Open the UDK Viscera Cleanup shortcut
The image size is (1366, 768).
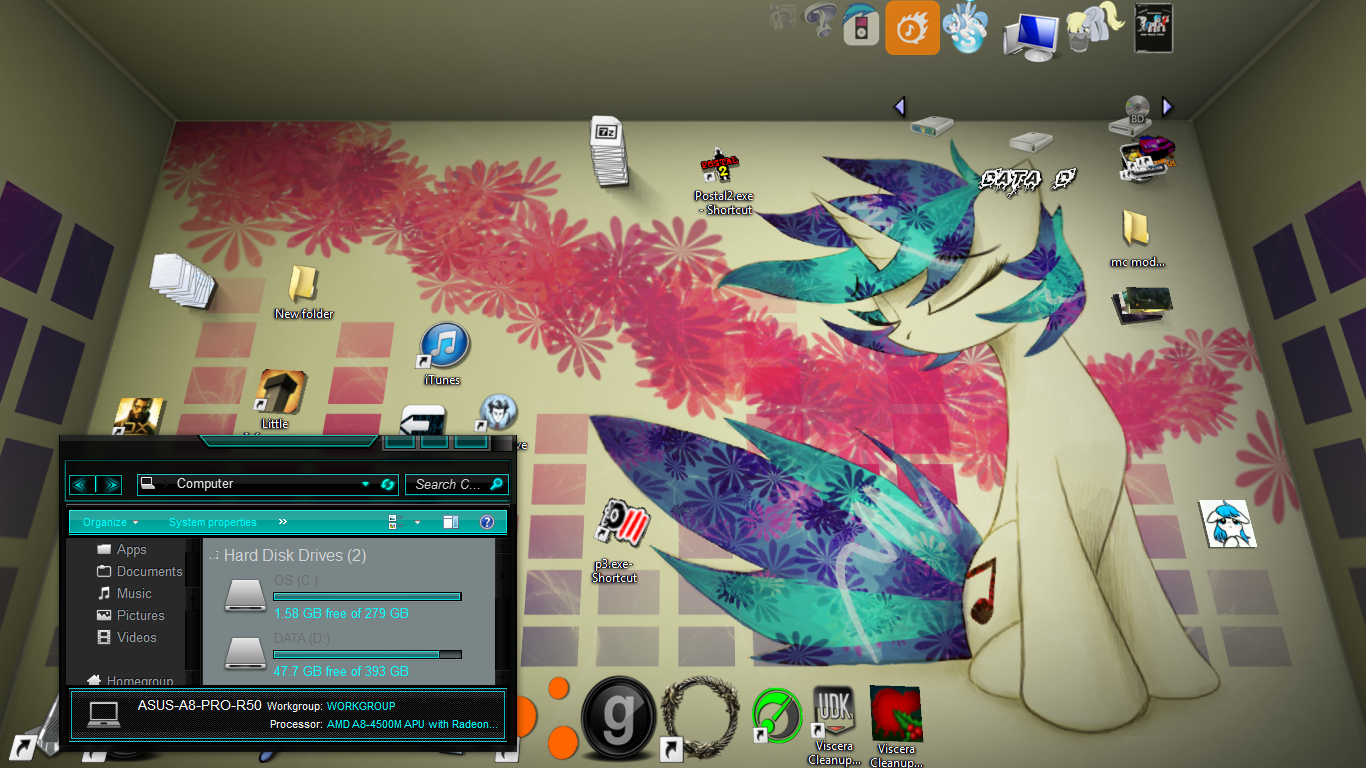coord(832,711)
